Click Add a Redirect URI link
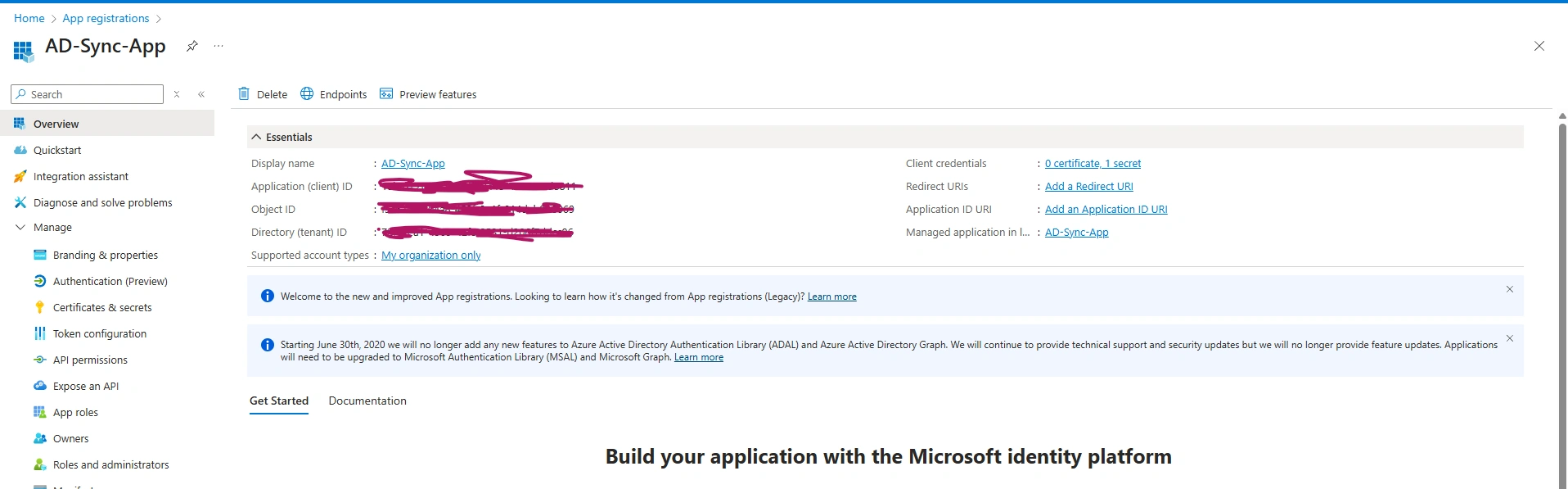 click(x=1089, y=186)
